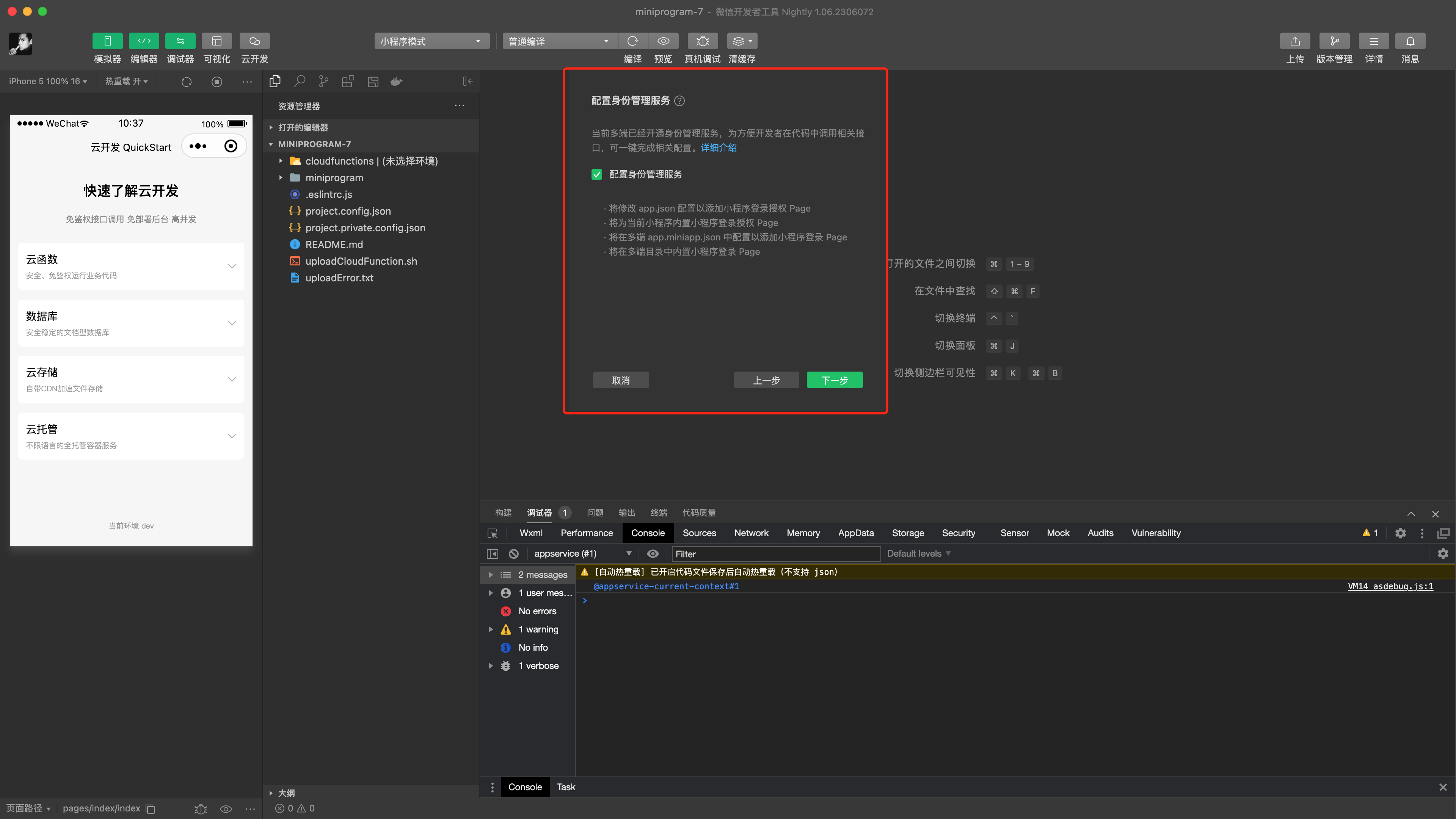Open hot reload (热重载) dropdown

[126, 82]
